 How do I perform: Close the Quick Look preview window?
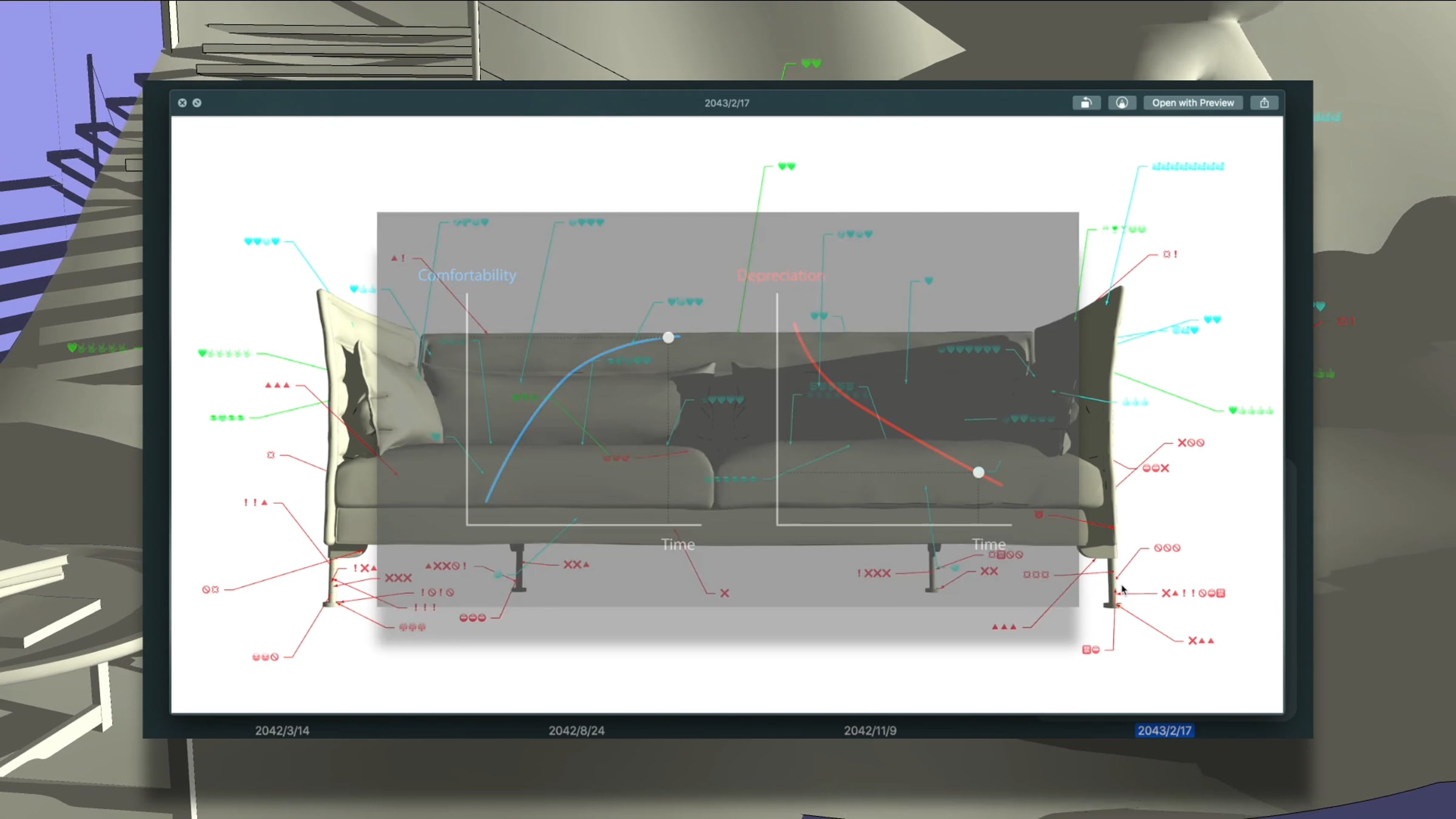(x=182, y=103)
